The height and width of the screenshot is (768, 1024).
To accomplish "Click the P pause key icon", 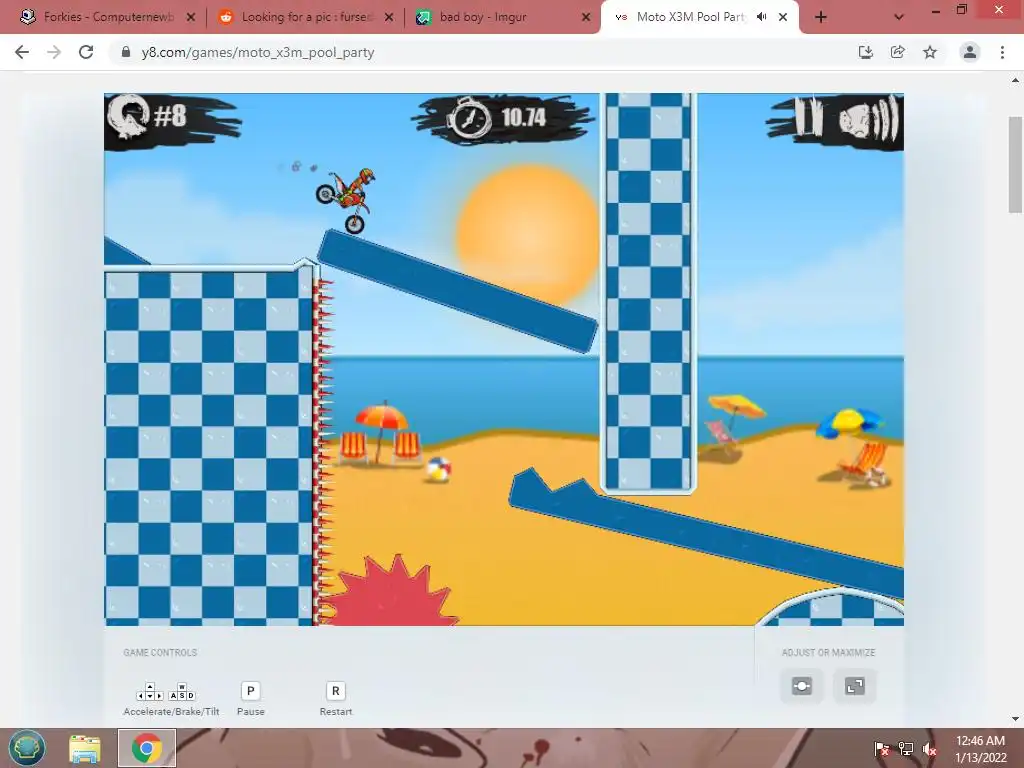I will pyautogui.click(x=251, y=691).
